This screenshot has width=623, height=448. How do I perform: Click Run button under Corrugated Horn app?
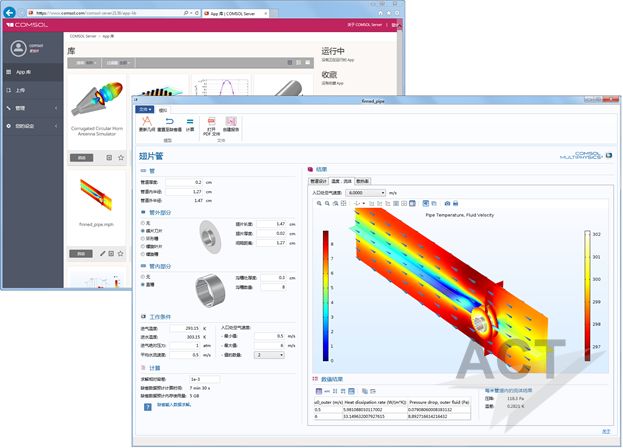pyautogui.click(x=81, y=158)
